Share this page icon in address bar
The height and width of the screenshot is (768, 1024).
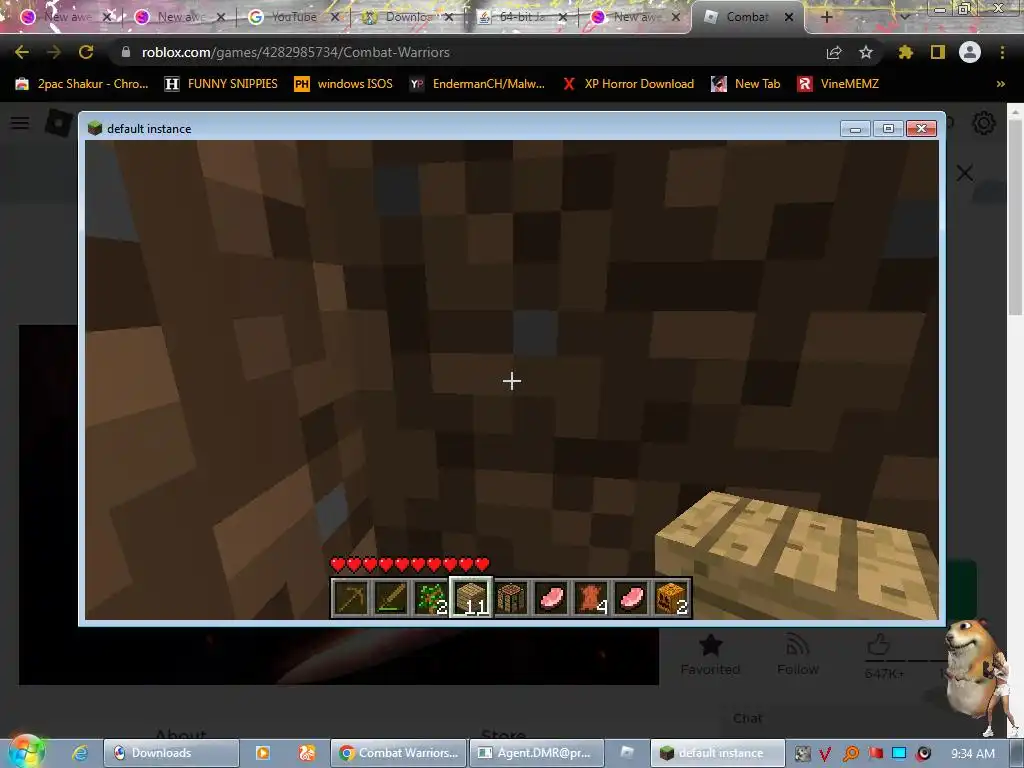[x=834, y=52]
